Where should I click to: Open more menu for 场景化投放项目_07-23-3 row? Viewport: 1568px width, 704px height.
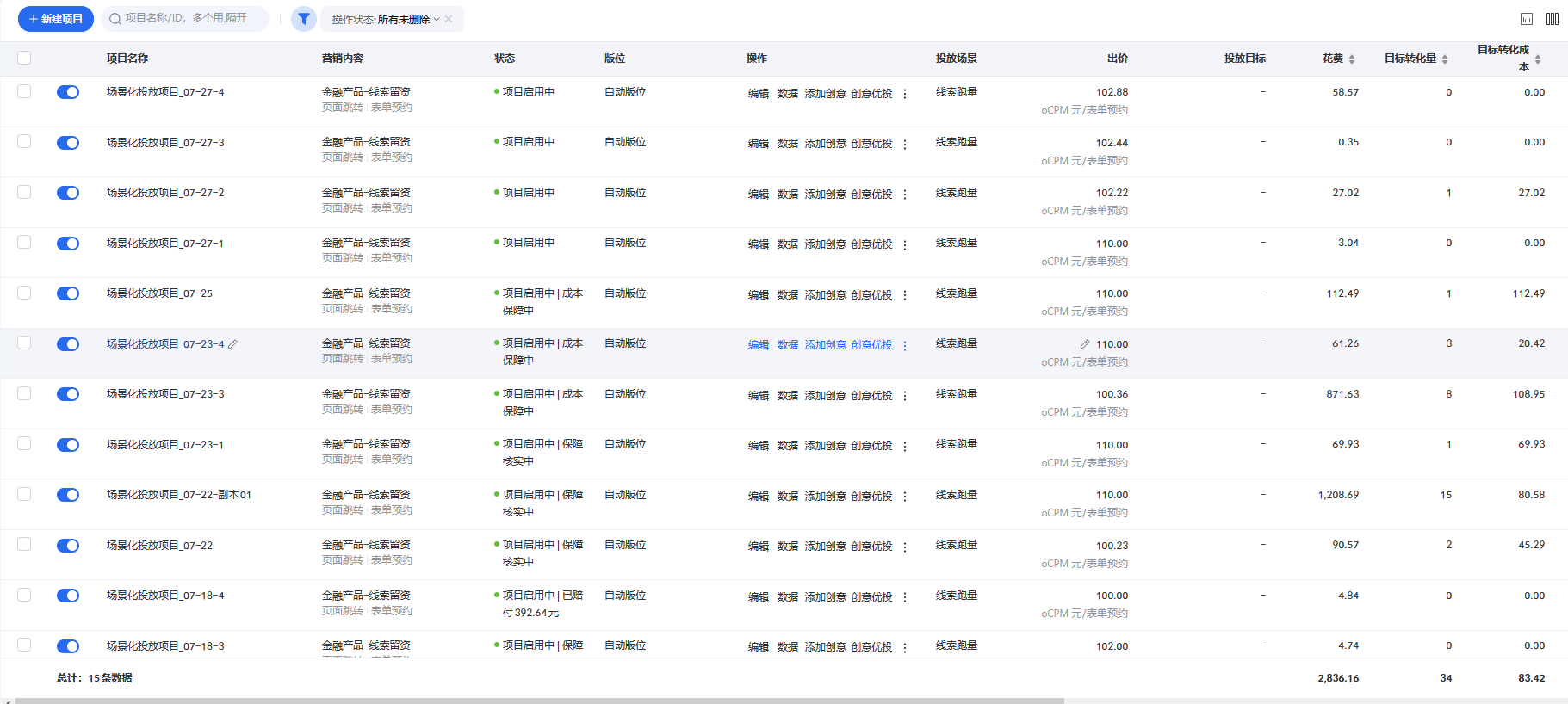click(905, 396)
